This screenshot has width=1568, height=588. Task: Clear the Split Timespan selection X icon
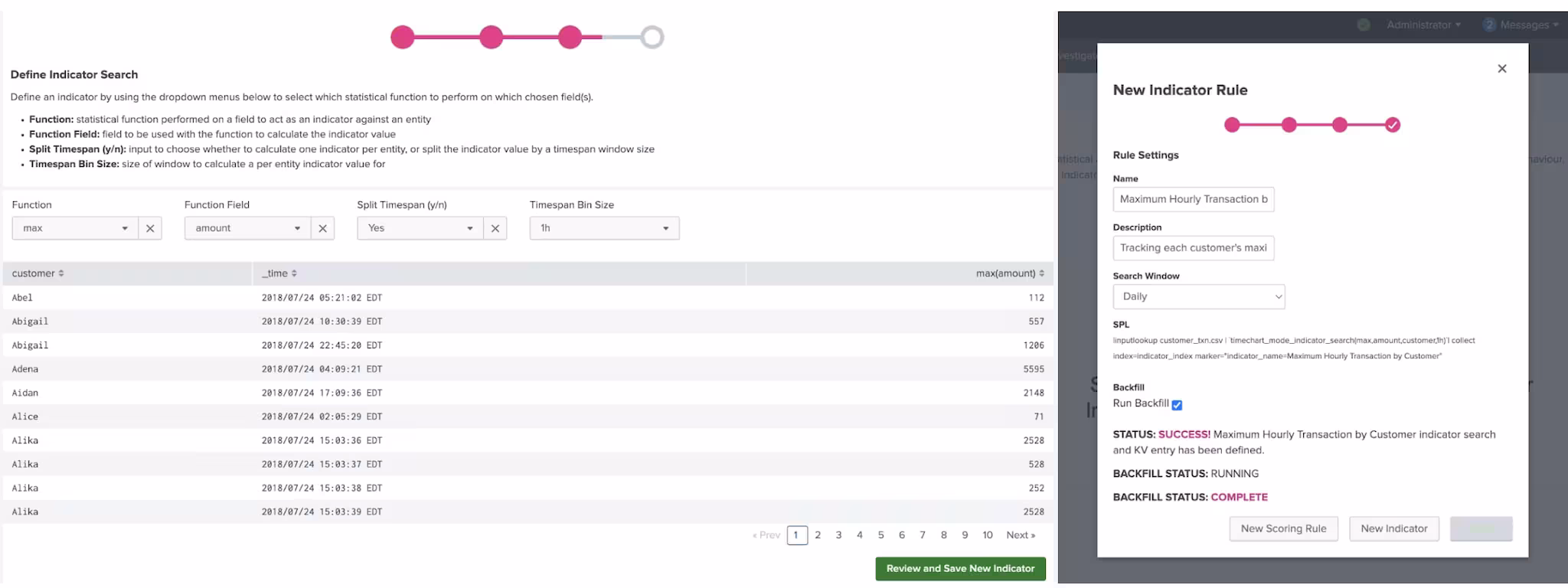[x=495, y=228]
